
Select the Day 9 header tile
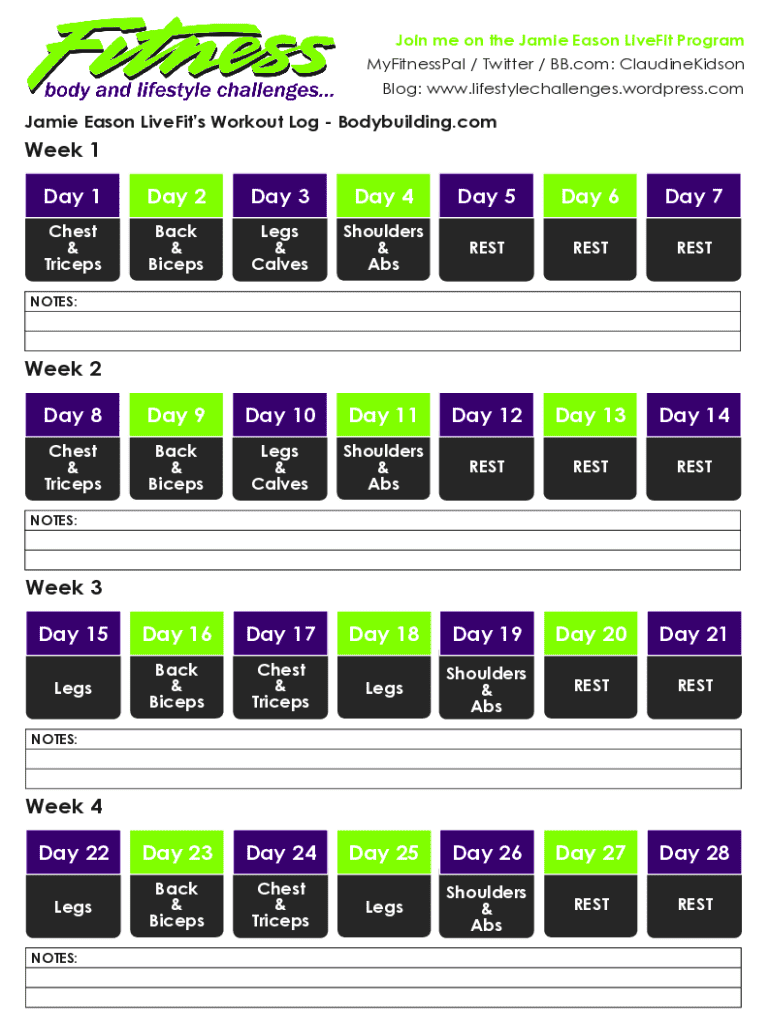tap(176, 415)
